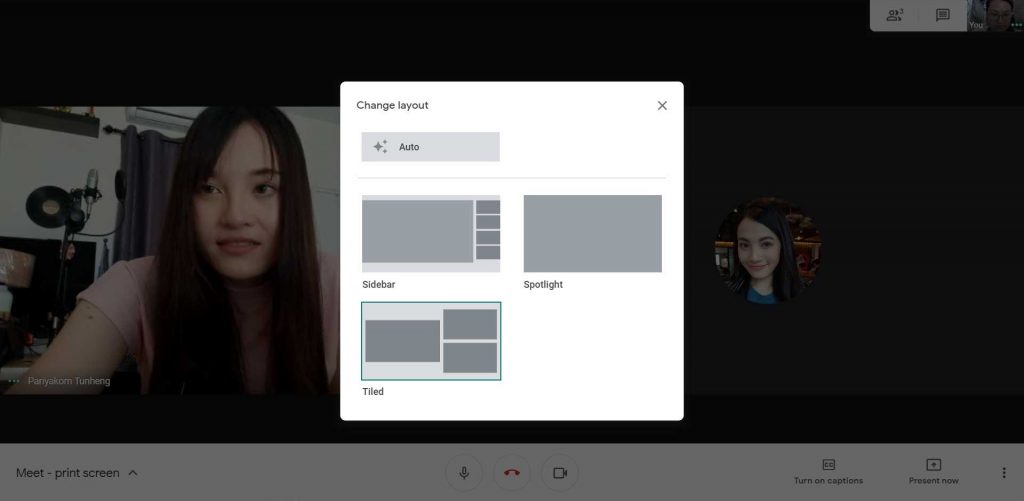Screen dimensions: 1024x501
Task: Expand the Meet - print screen details chevron
Action: click(x=133, y=473)
